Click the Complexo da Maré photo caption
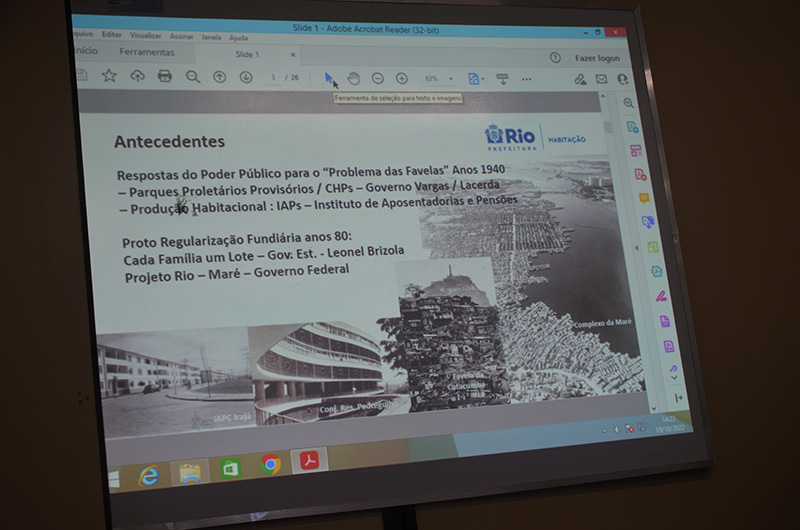This screenshot has width=800, height=530. (603, 323)
